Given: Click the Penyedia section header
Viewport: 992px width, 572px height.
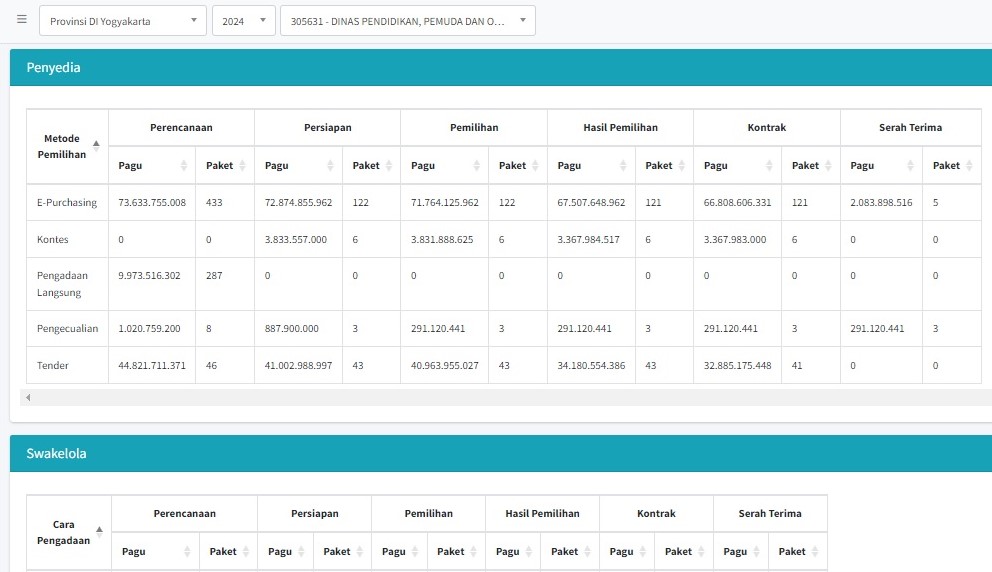Looking at the screenshot, I should tap(54, 68).
